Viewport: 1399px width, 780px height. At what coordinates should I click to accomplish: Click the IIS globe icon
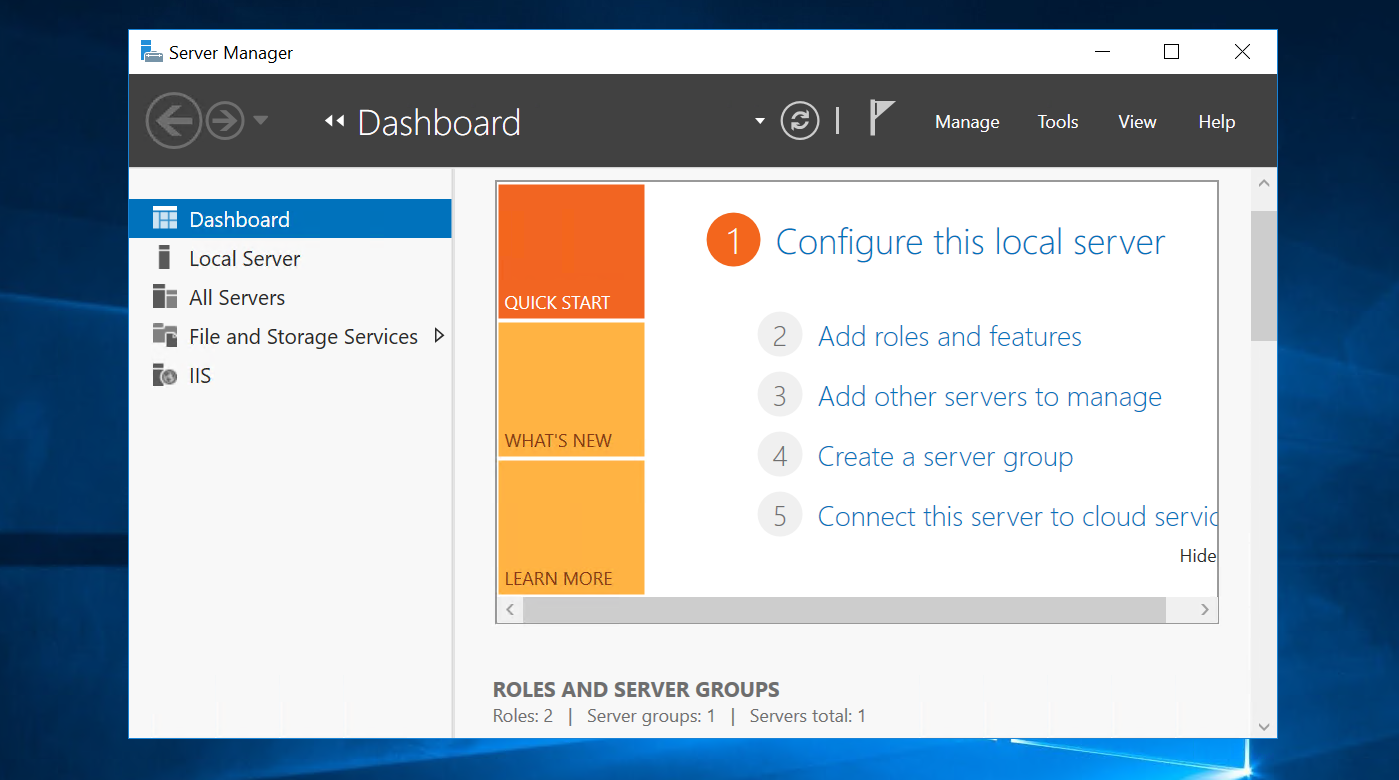(x=165, y=375)
